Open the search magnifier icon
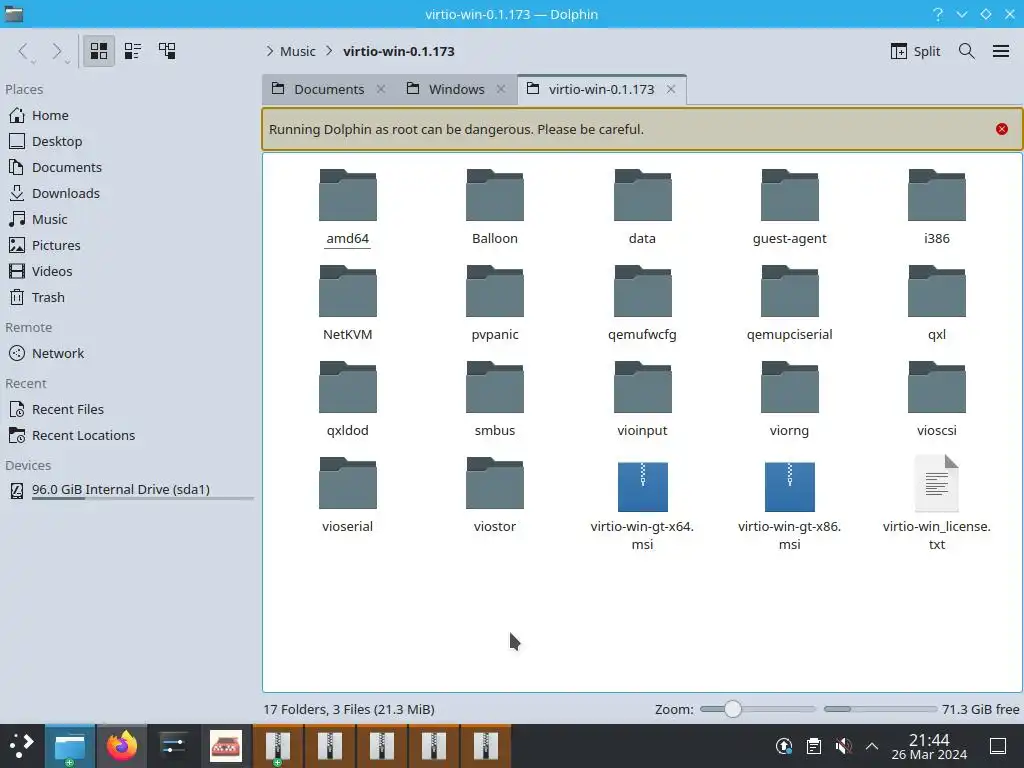The height and width of the screenshot is (768, 1024). (x=967, y=51)
